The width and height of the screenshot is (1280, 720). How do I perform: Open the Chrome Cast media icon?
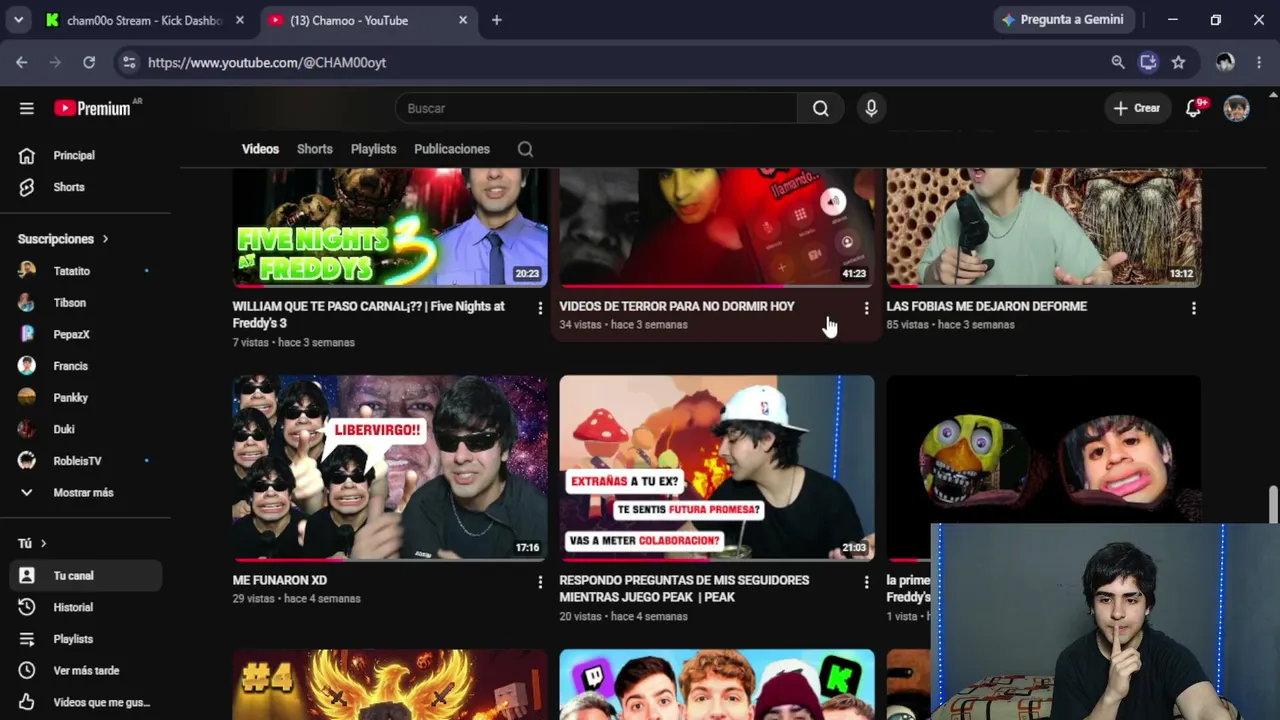pyautogui.click(x=1148, y=62)
